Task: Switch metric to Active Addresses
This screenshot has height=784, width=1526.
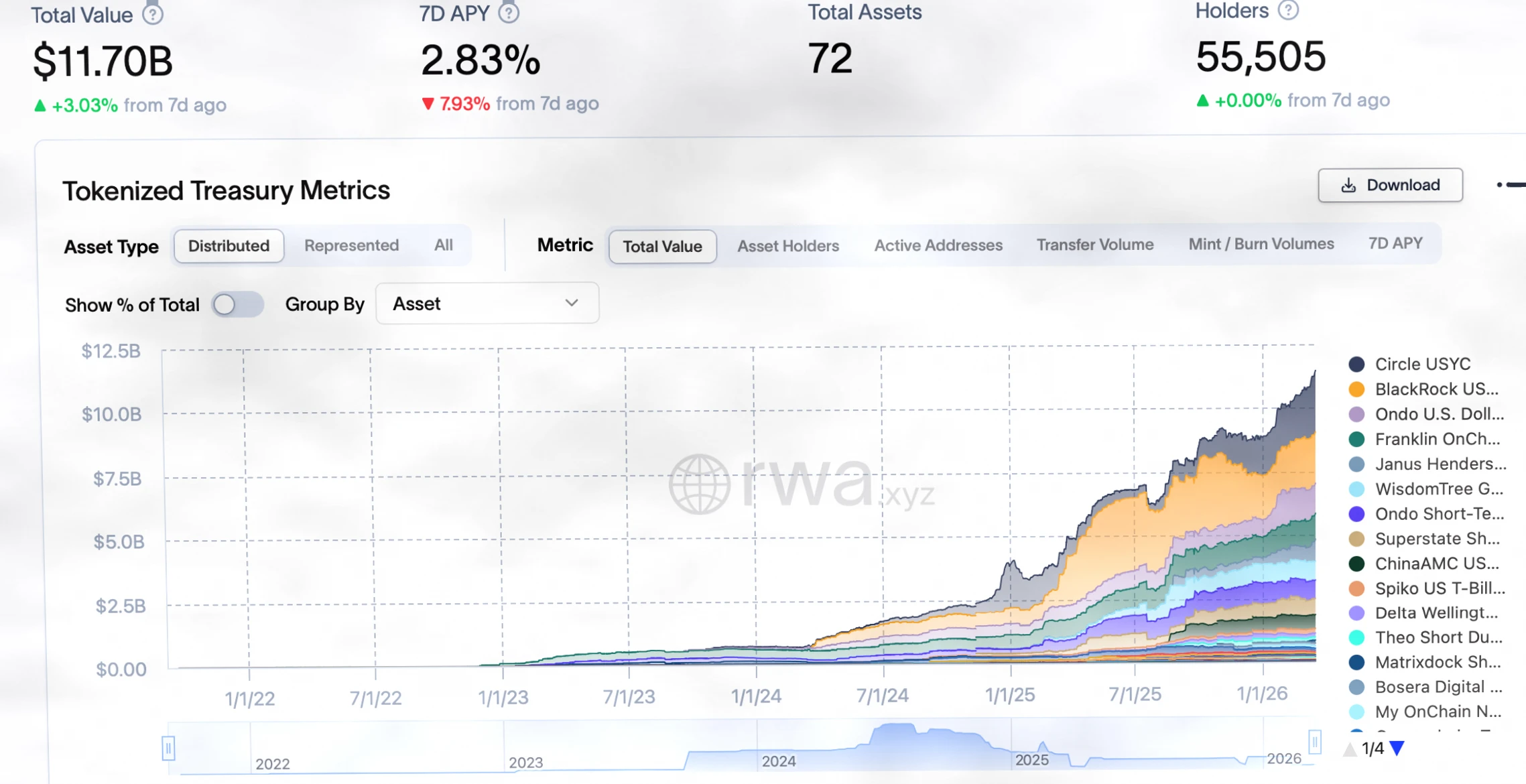Action: (x=938, y=245)
